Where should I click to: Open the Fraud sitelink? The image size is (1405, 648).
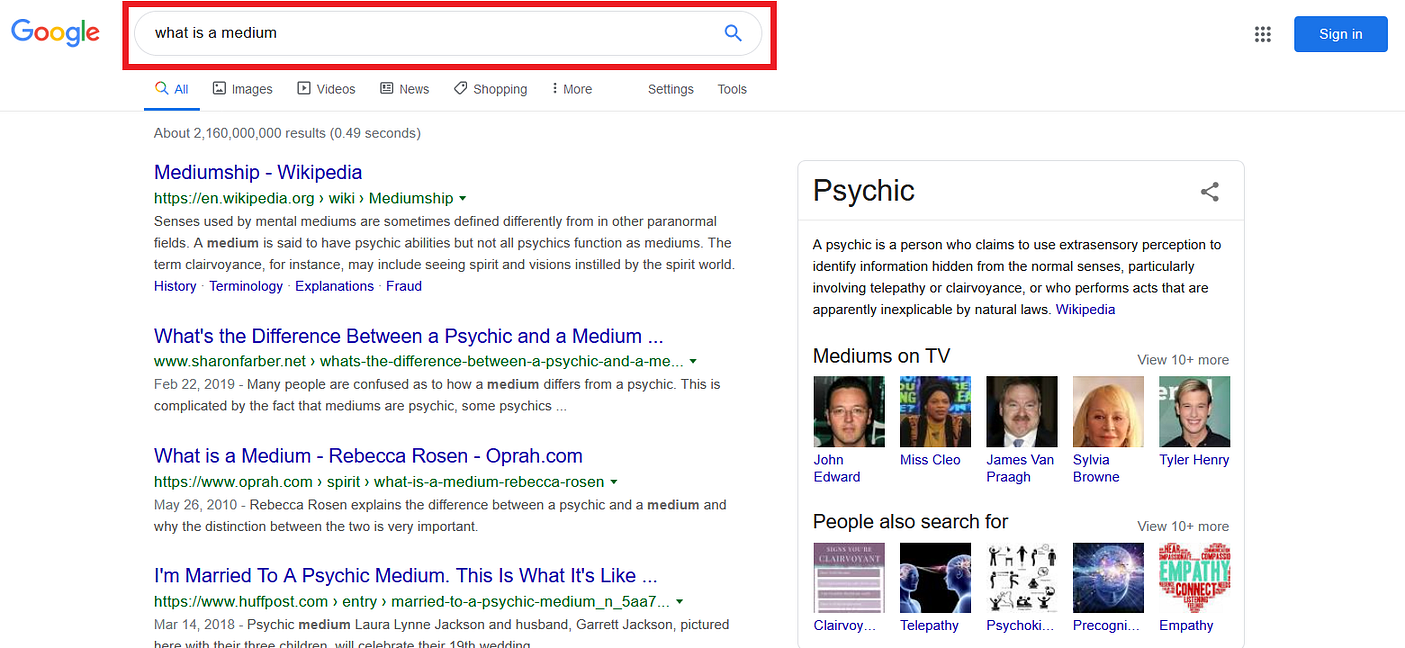pyautogui.click(x=404, y=286)
